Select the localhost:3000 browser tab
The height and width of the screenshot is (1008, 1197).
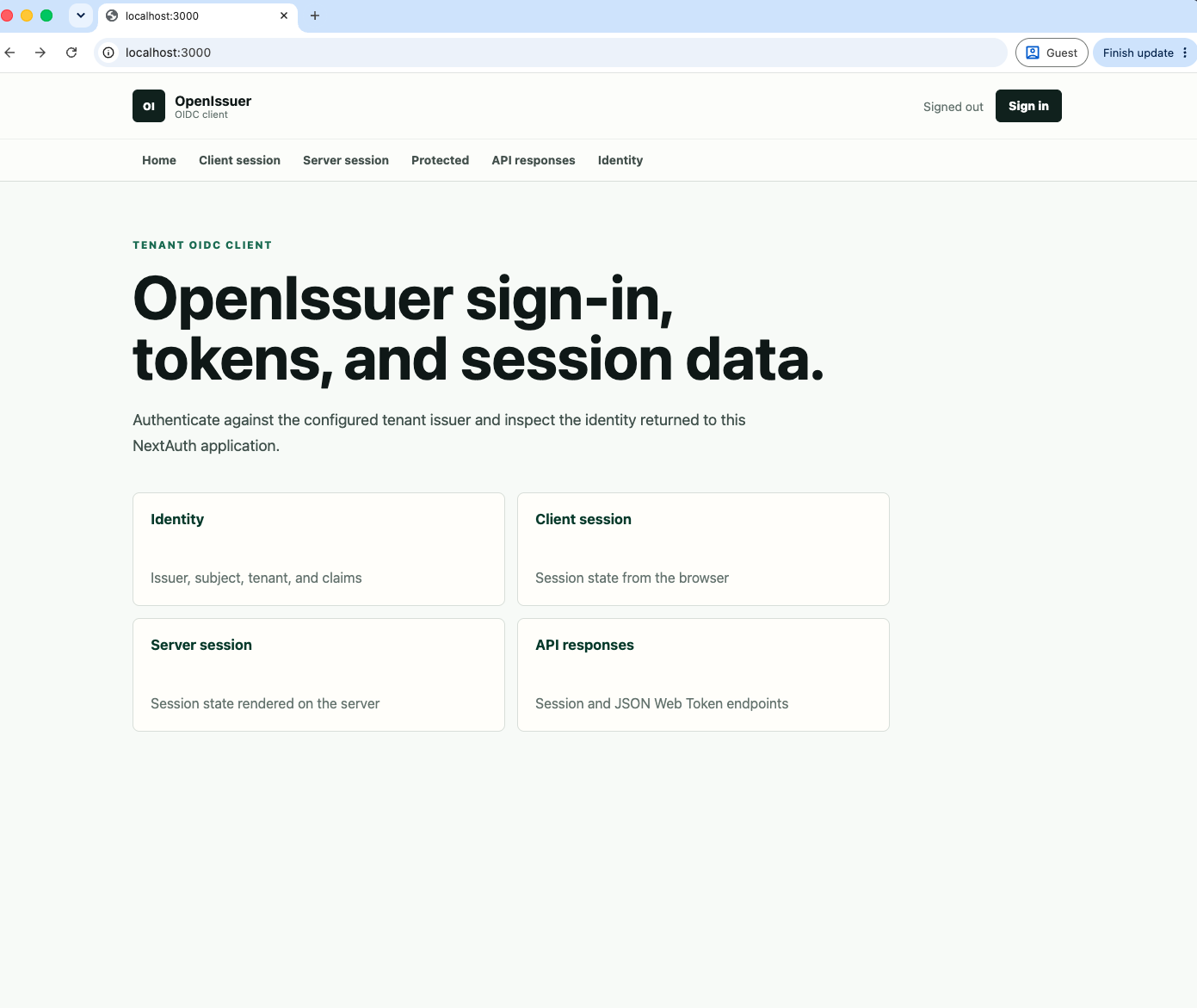pyautogui.click(x=198, y=15)
